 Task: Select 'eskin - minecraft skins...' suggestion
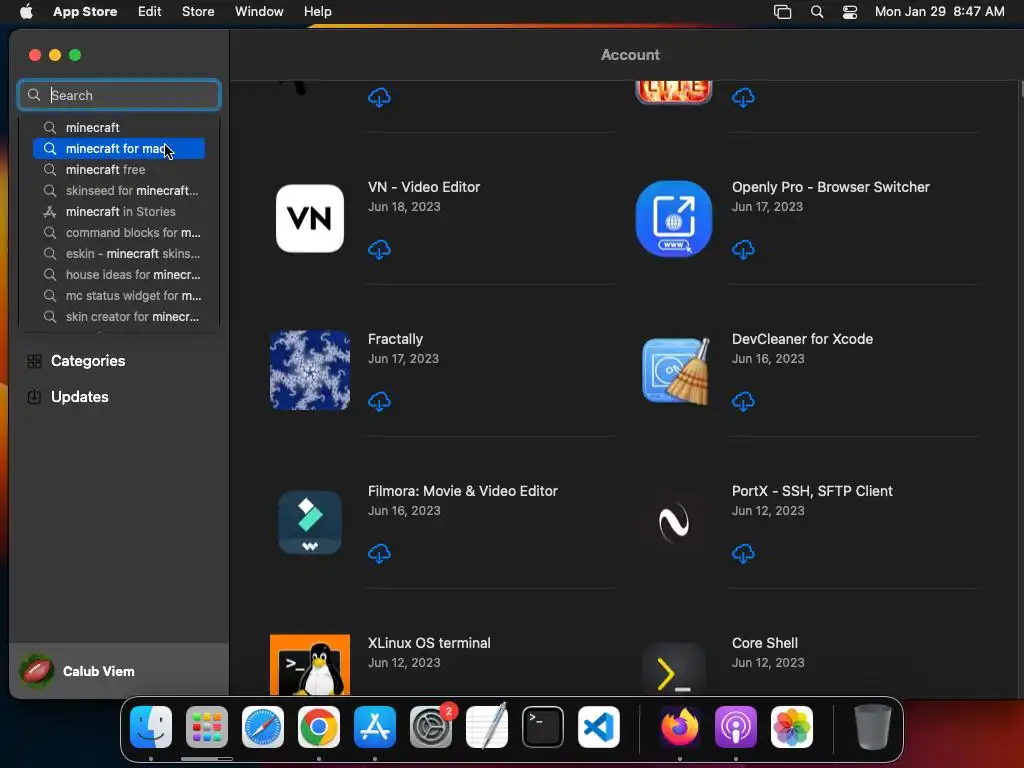coord(119,253)
